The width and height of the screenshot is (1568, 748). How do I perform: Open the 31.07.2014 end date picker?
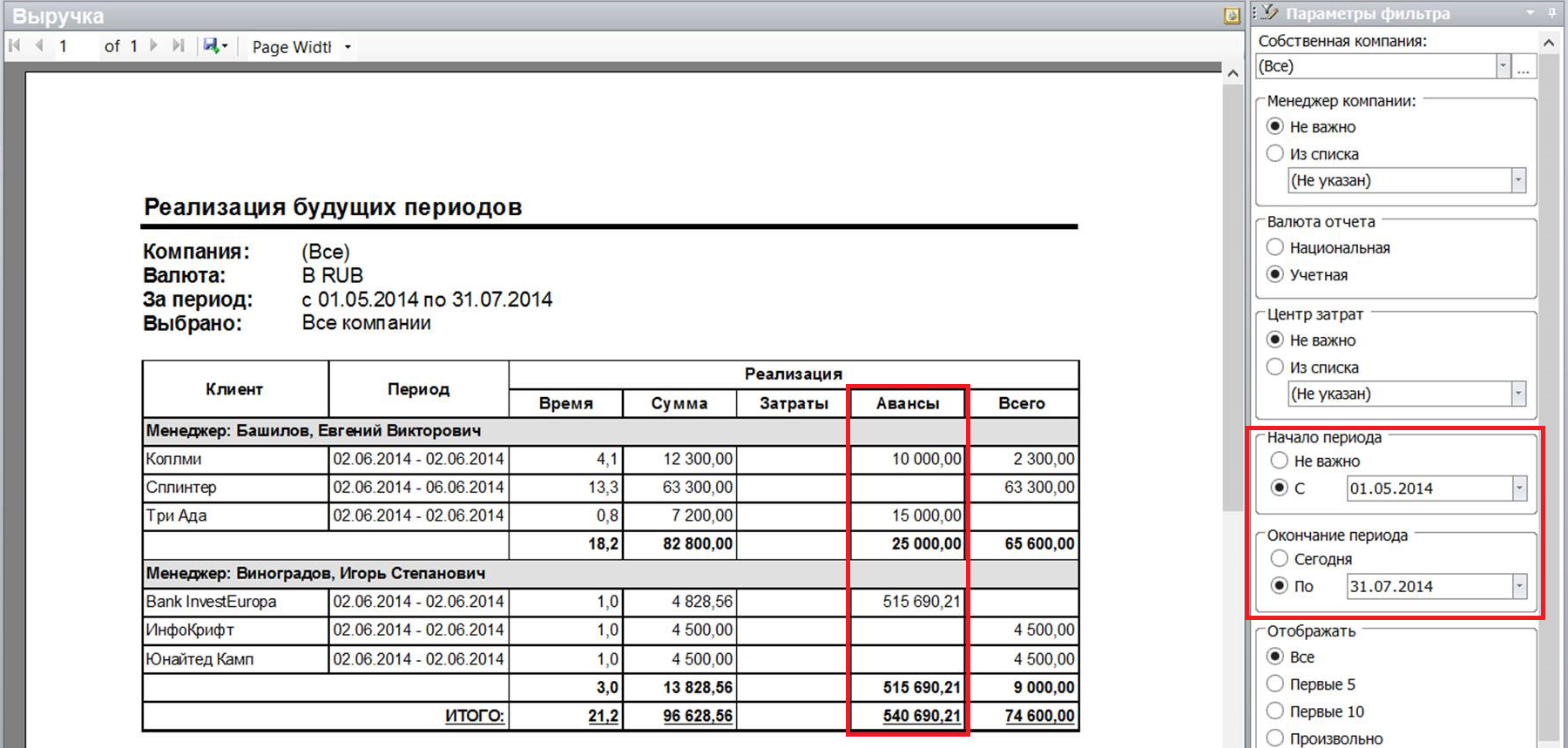click(1519, 586)
